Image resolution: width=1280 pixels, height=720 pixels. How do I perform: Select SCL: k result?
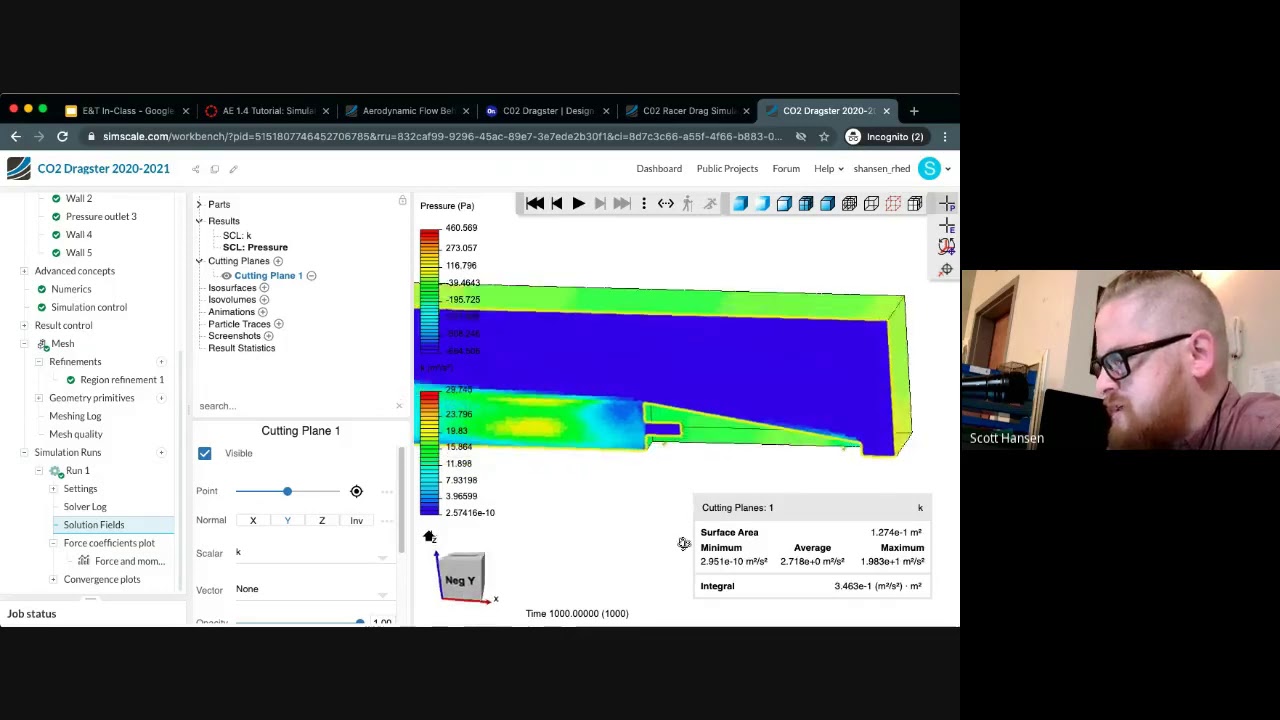[237, 236]
